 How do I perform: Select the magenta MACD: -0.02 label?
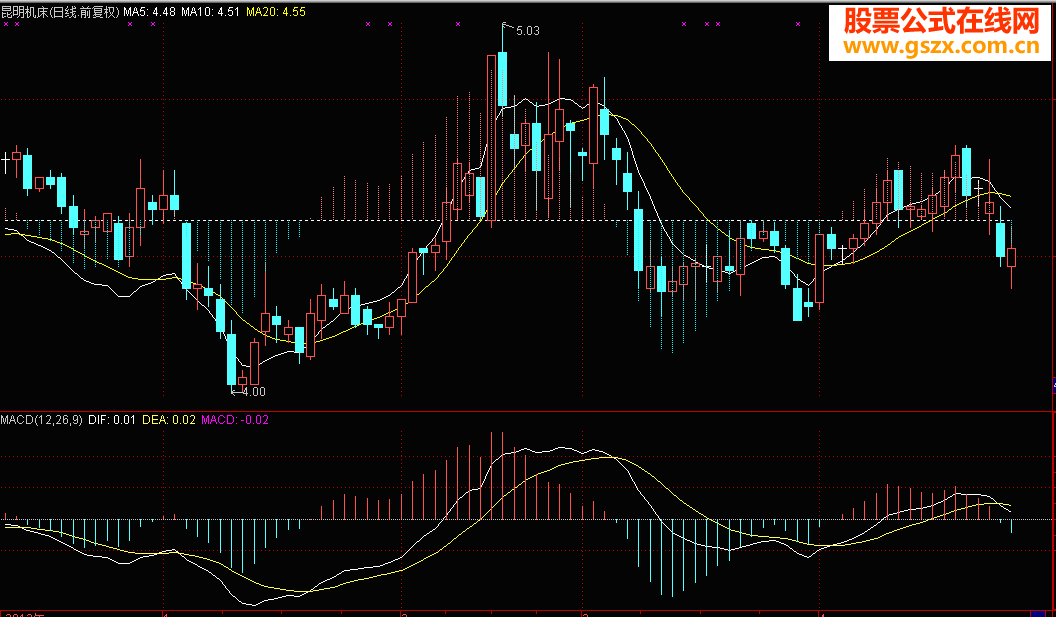click(235, 420)
